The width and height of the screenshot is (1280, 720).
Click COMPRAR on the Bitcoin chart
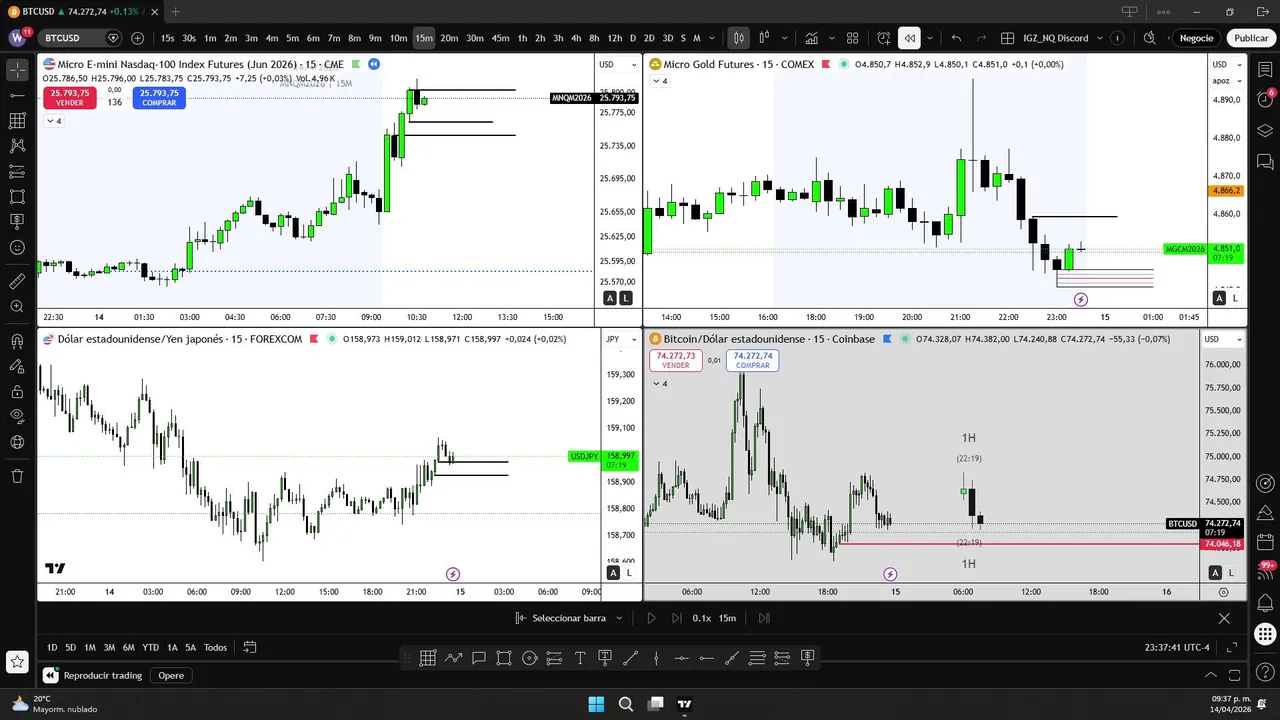coord(752,360)
